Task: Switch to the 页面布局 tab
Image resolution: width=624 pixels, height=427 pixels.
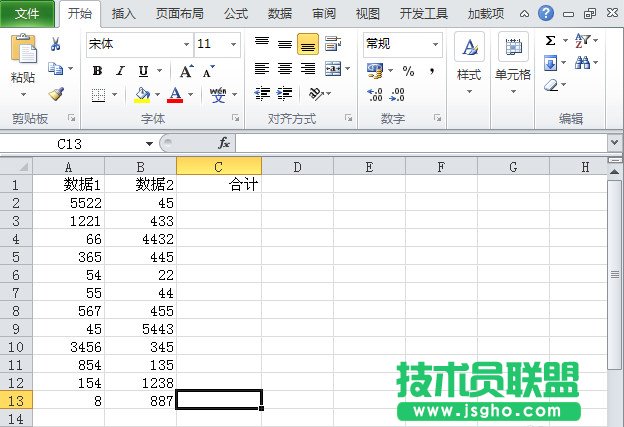Action: click(x=180, y=14)
